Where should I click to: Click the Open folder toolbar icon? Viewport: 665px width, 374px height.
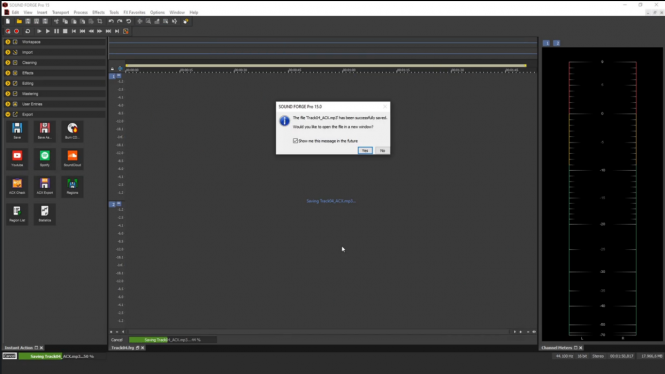tap(19, 21)
